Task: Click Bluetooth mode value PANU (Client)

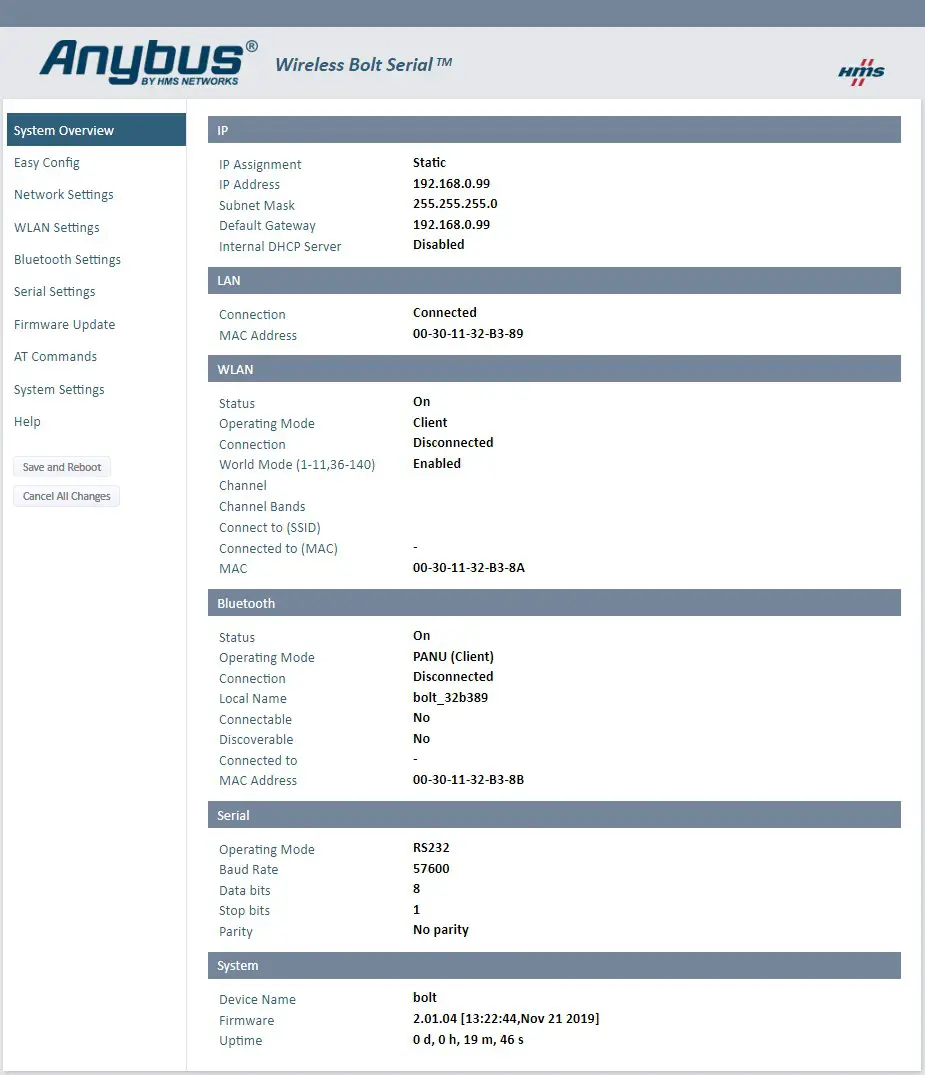Action: (x=453, y=657)
